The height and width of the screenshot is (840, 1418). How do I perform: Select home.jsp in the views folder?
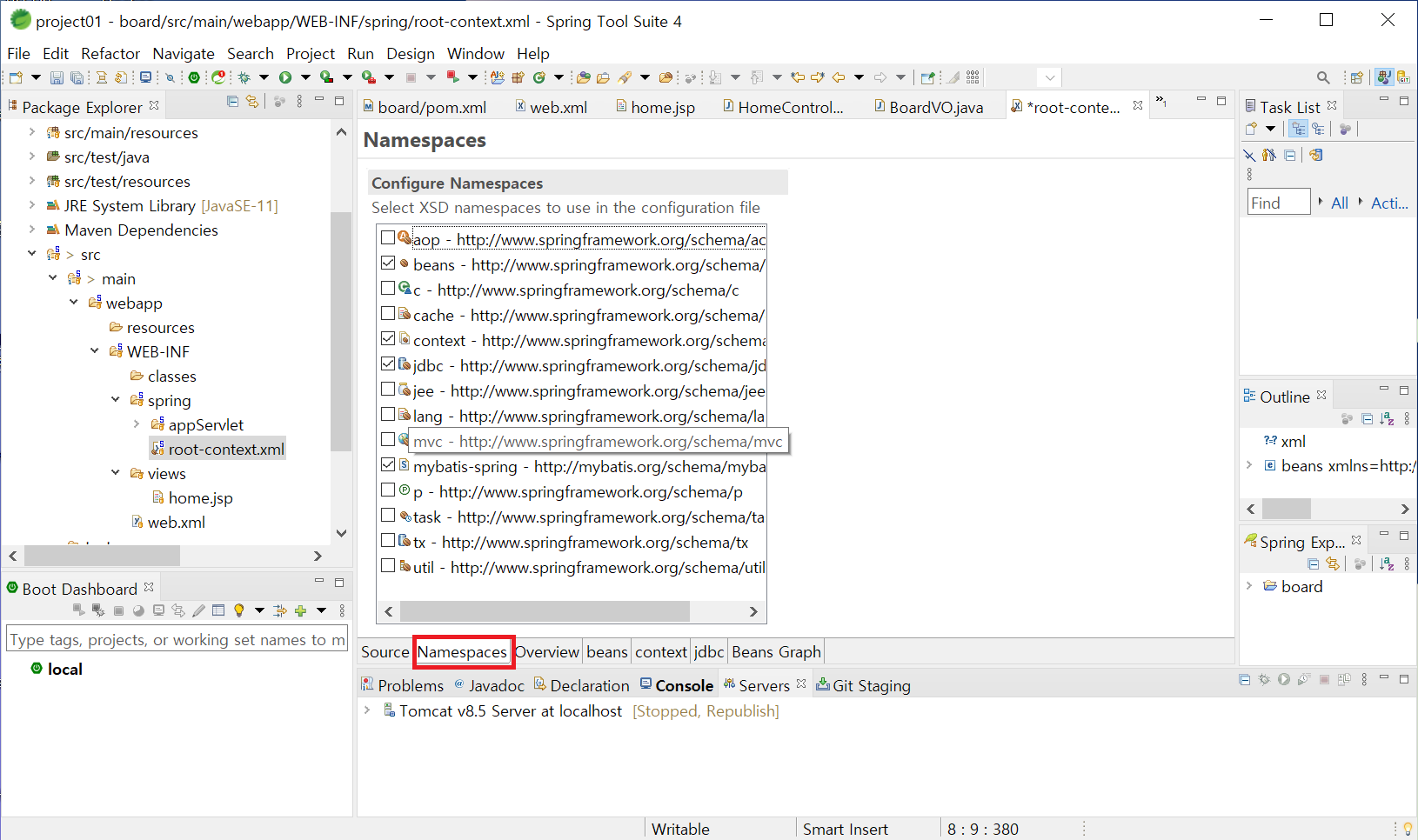192,497
